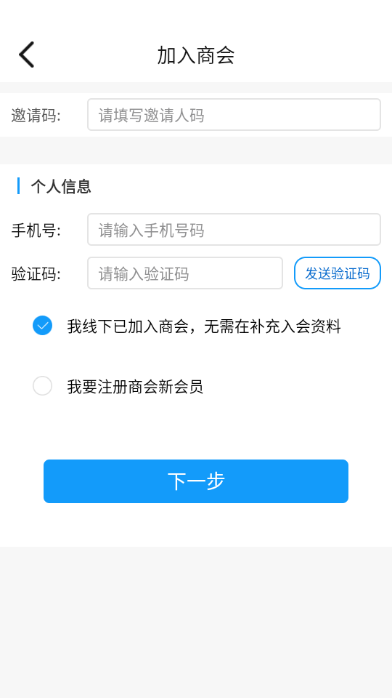Screen dimensions: 392x698
Task: Tap the blue bar beside 个人信息
Action: coord(18,186)
